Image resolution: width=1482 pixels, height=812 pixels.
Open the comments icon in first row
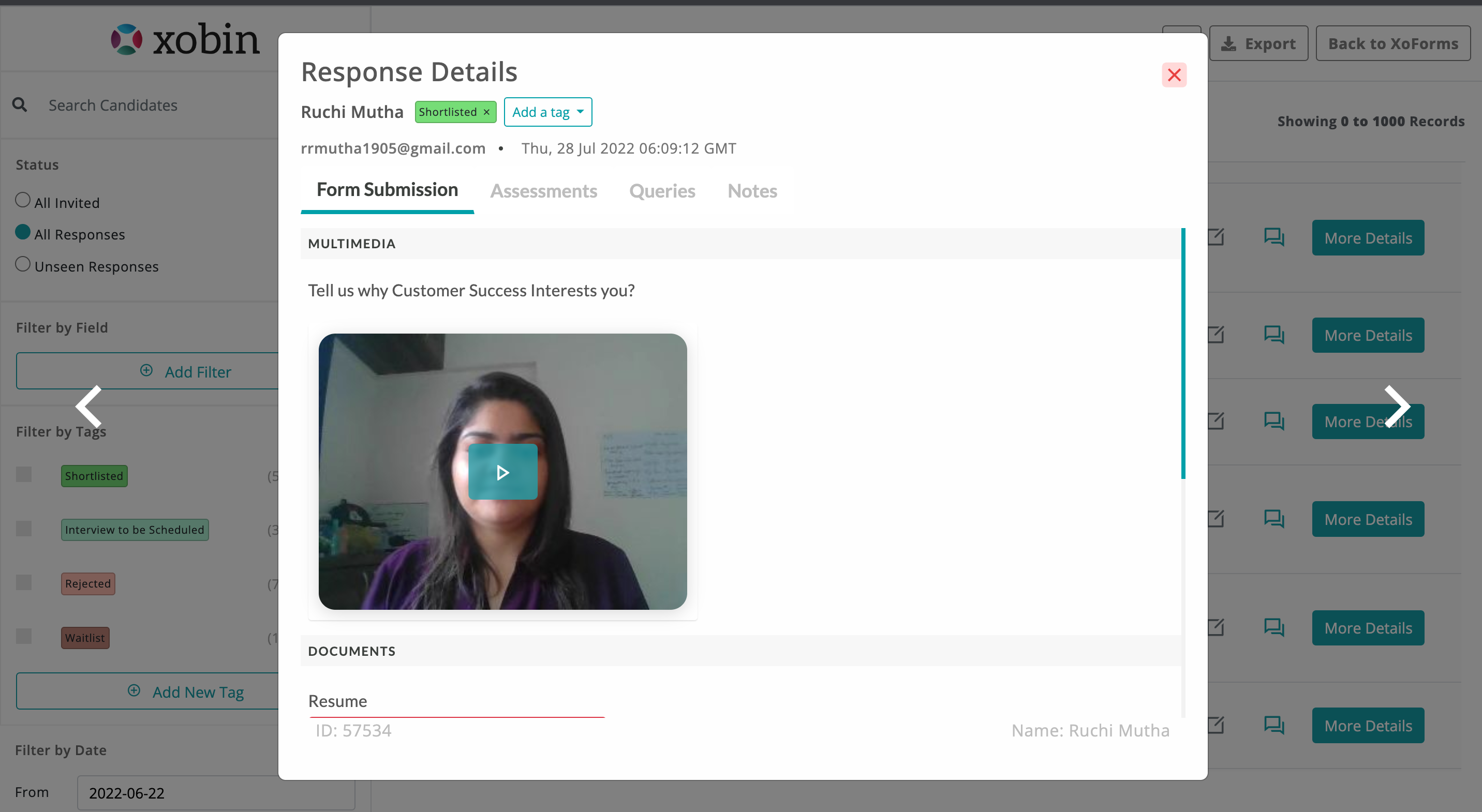[x=1274, y=237]
